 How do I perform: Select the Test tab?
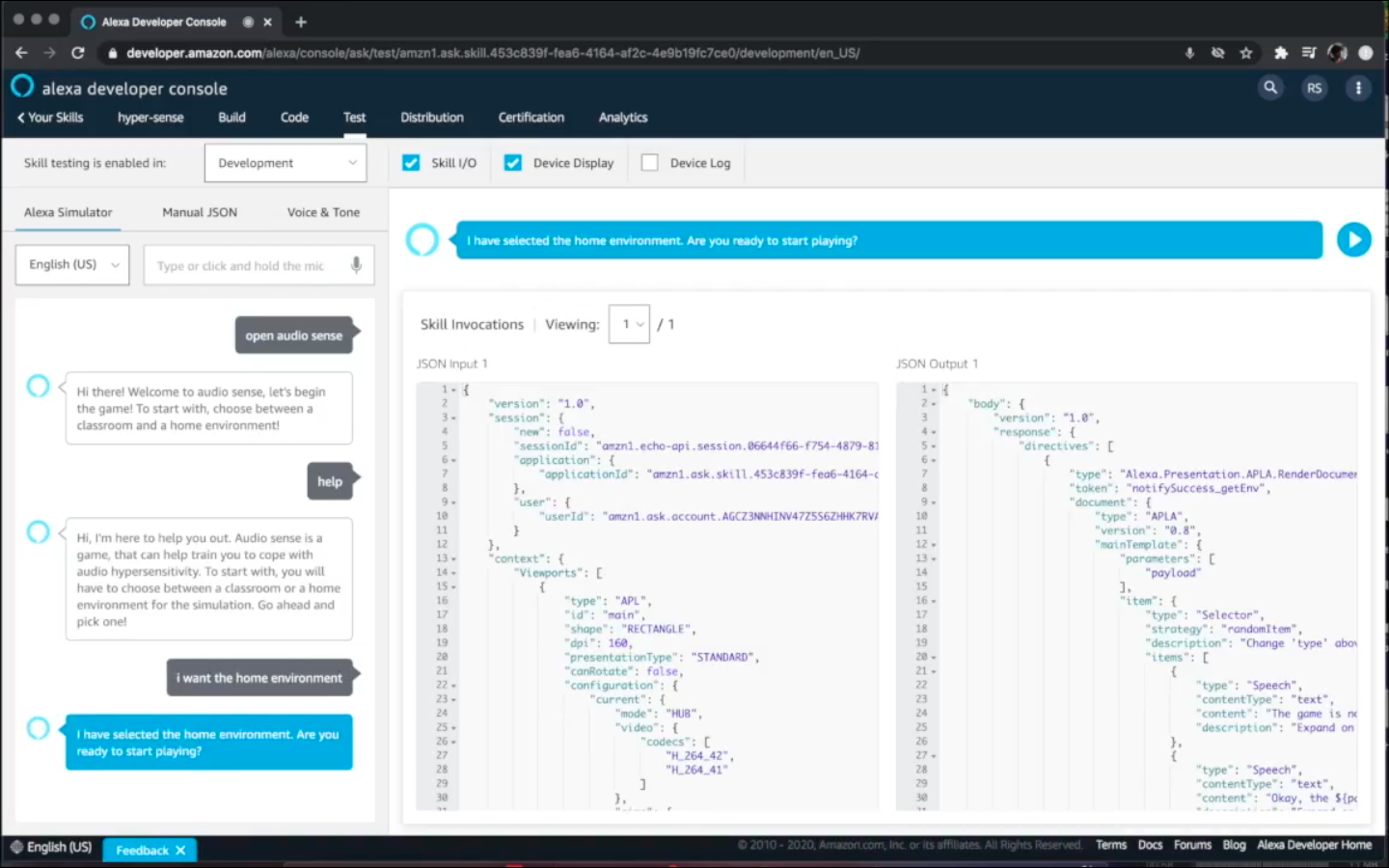pyautogui.click(x=355, y=118)
